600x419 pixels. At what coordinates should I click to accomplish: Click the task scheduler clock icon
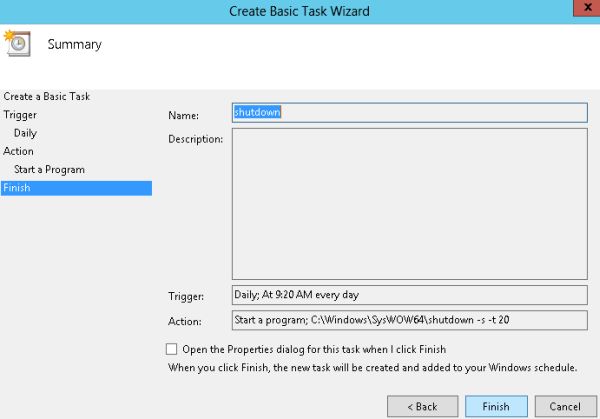pyautogui.click(x=18, y=45)
